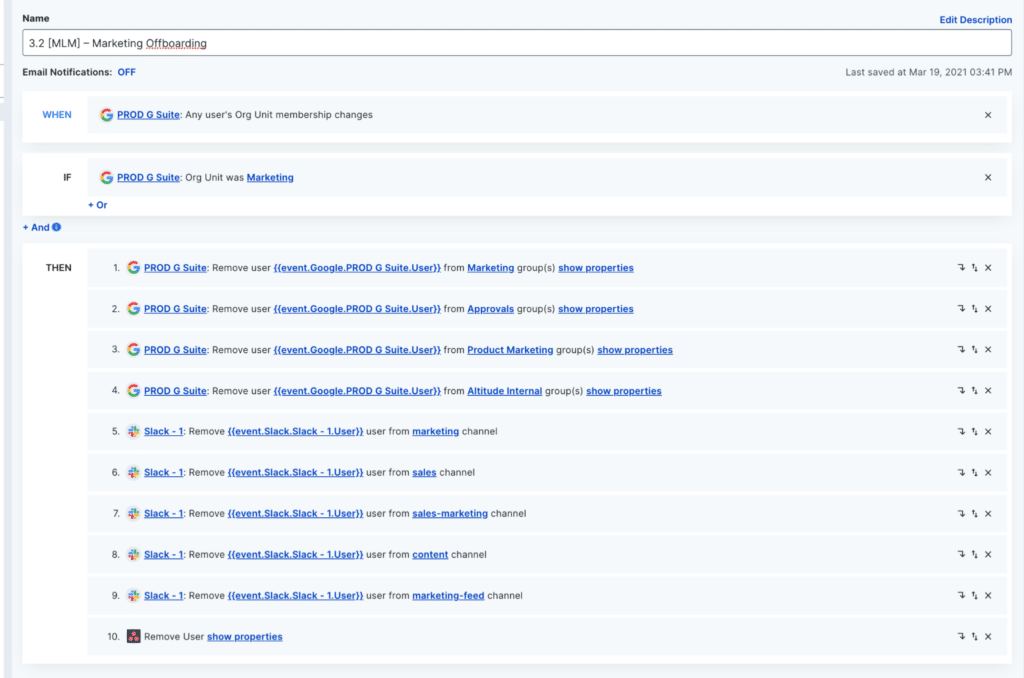Add an And condition group
This screenshot has height=678, width=1024.
coord(36,227)
